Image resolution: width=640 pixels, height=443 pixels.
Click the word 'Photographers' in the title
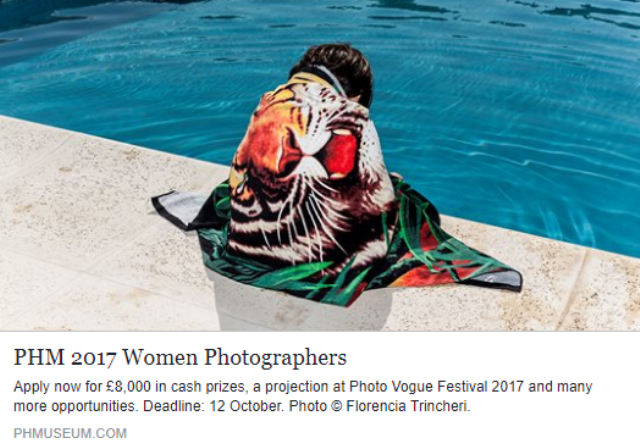click(x=275, y=359)
